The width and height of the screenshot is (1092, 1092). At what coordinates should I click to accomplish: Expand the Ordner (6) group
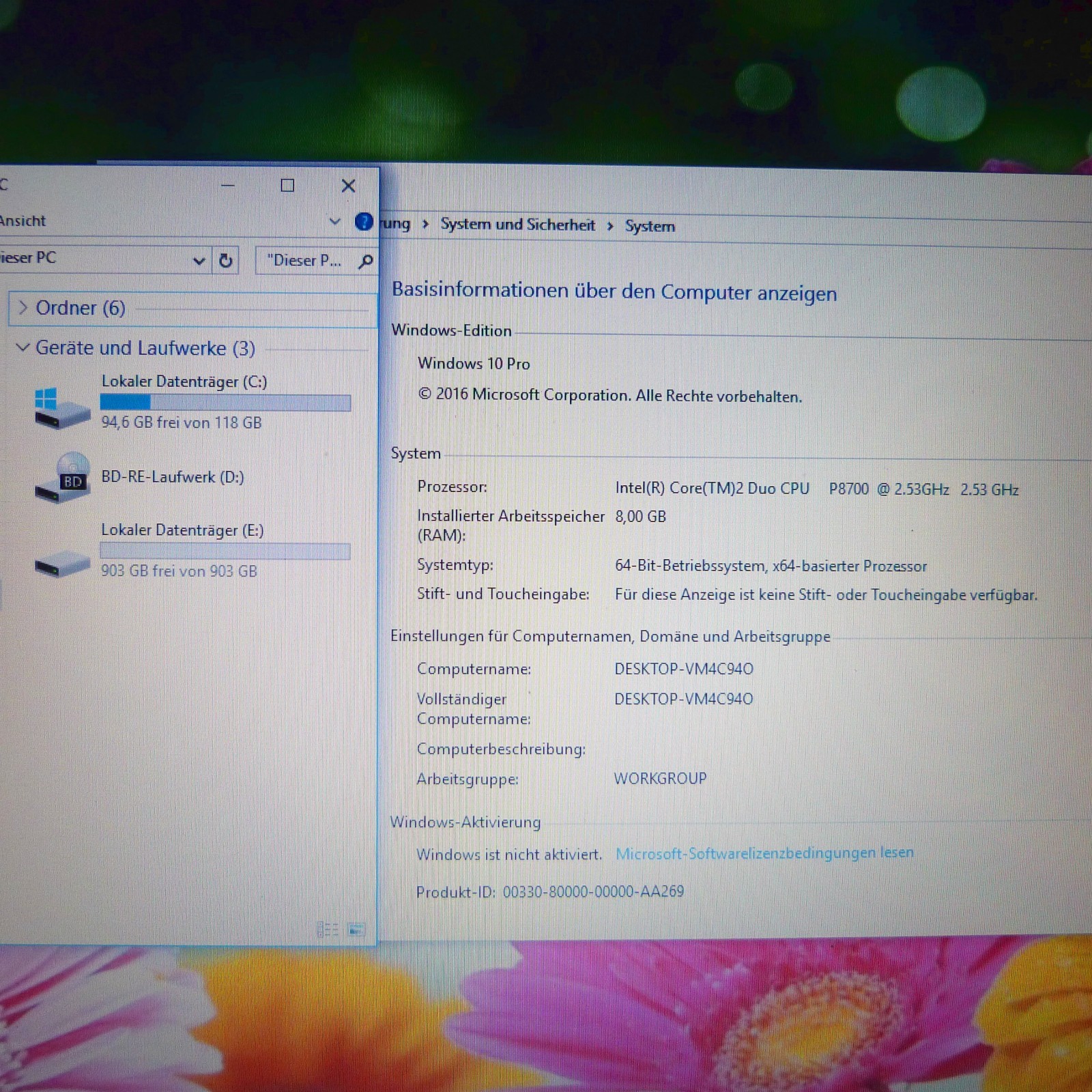pyautogui.click(x=23, y=308)
